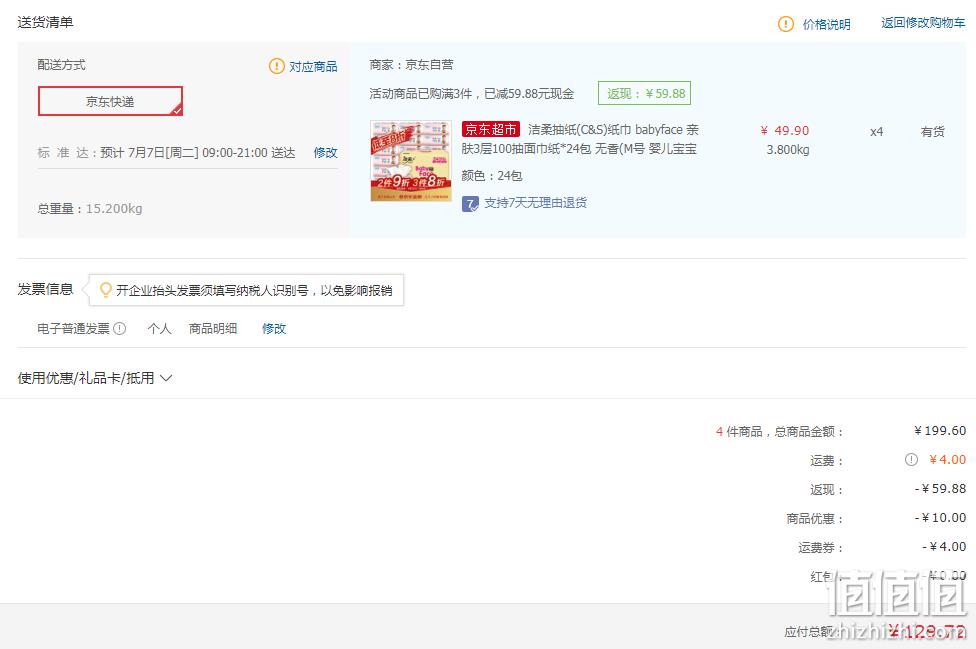Open the tissue product thumbnail
This screenshot has width=976, height=649.
pos(411,161)
